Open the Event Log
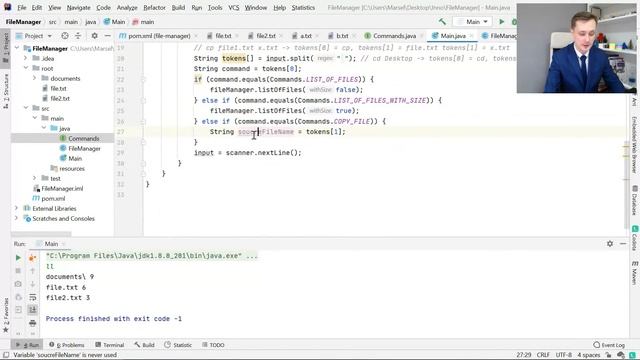Viewport: 640px width, 360px height. [609, 345]
